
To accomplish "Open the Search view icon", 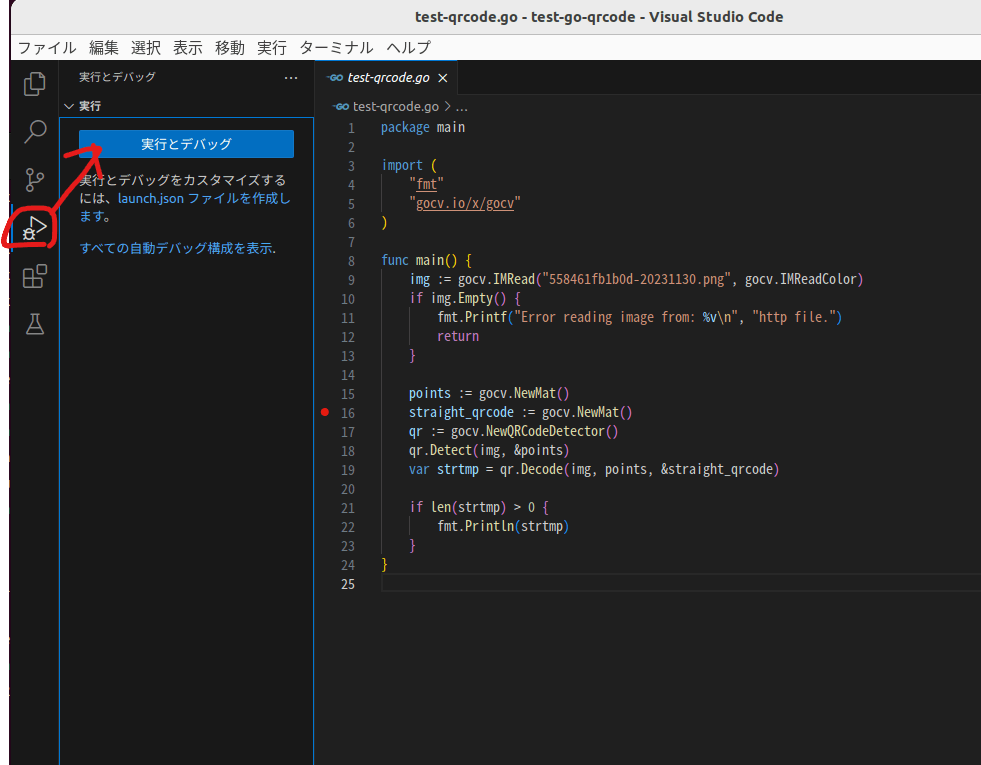I will click(x=34, y=131).
